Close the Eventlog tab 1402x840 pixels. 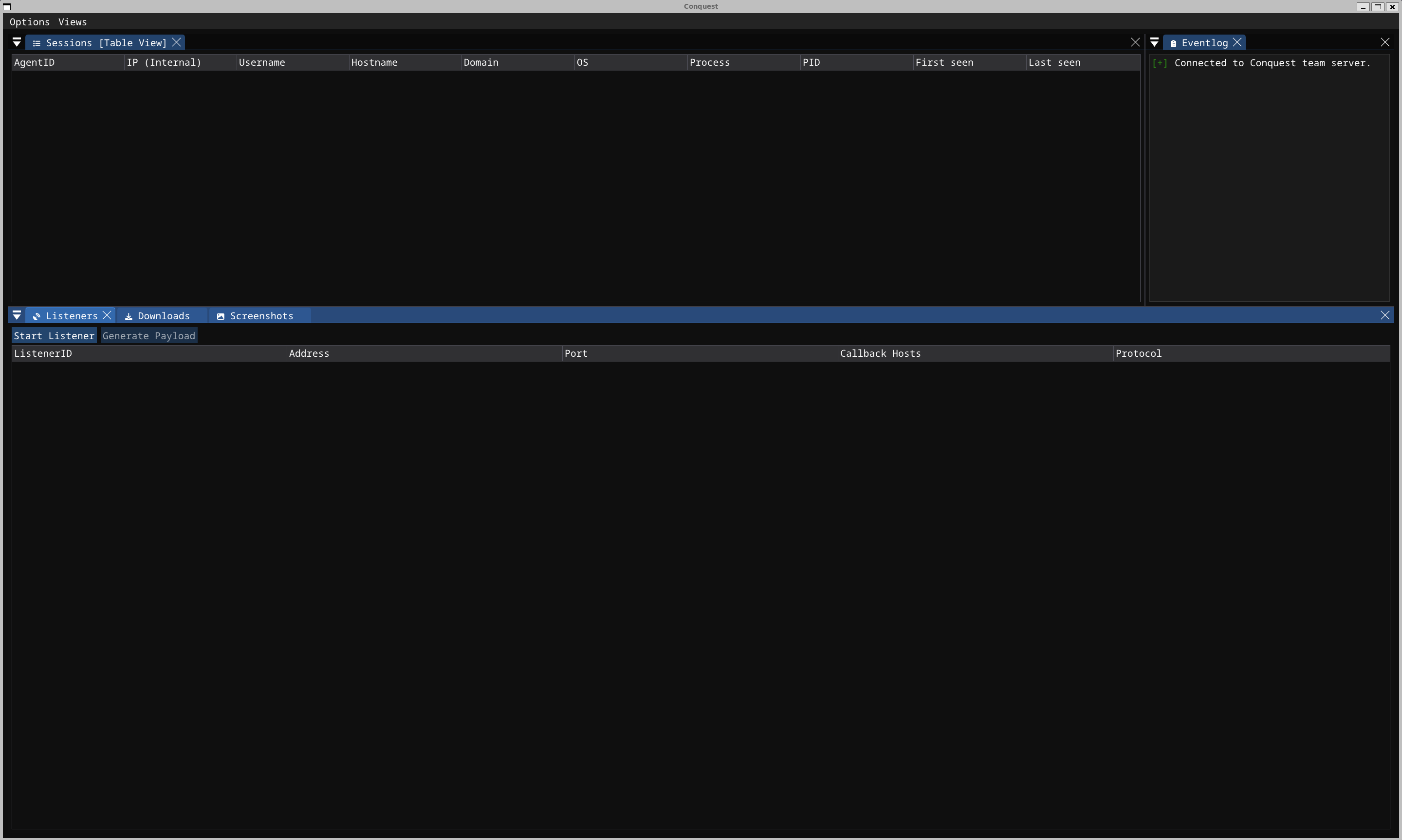(x=1236, y=42)
